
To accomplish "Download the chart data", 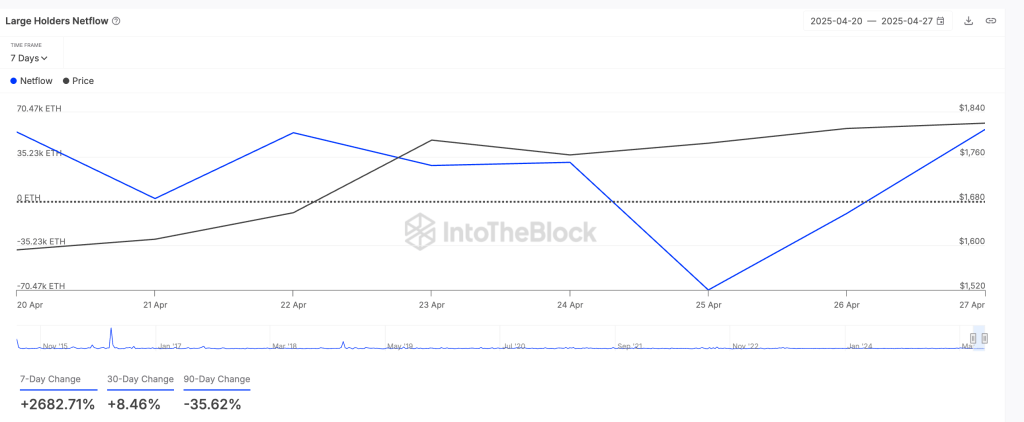I will [x=968, y=21].
